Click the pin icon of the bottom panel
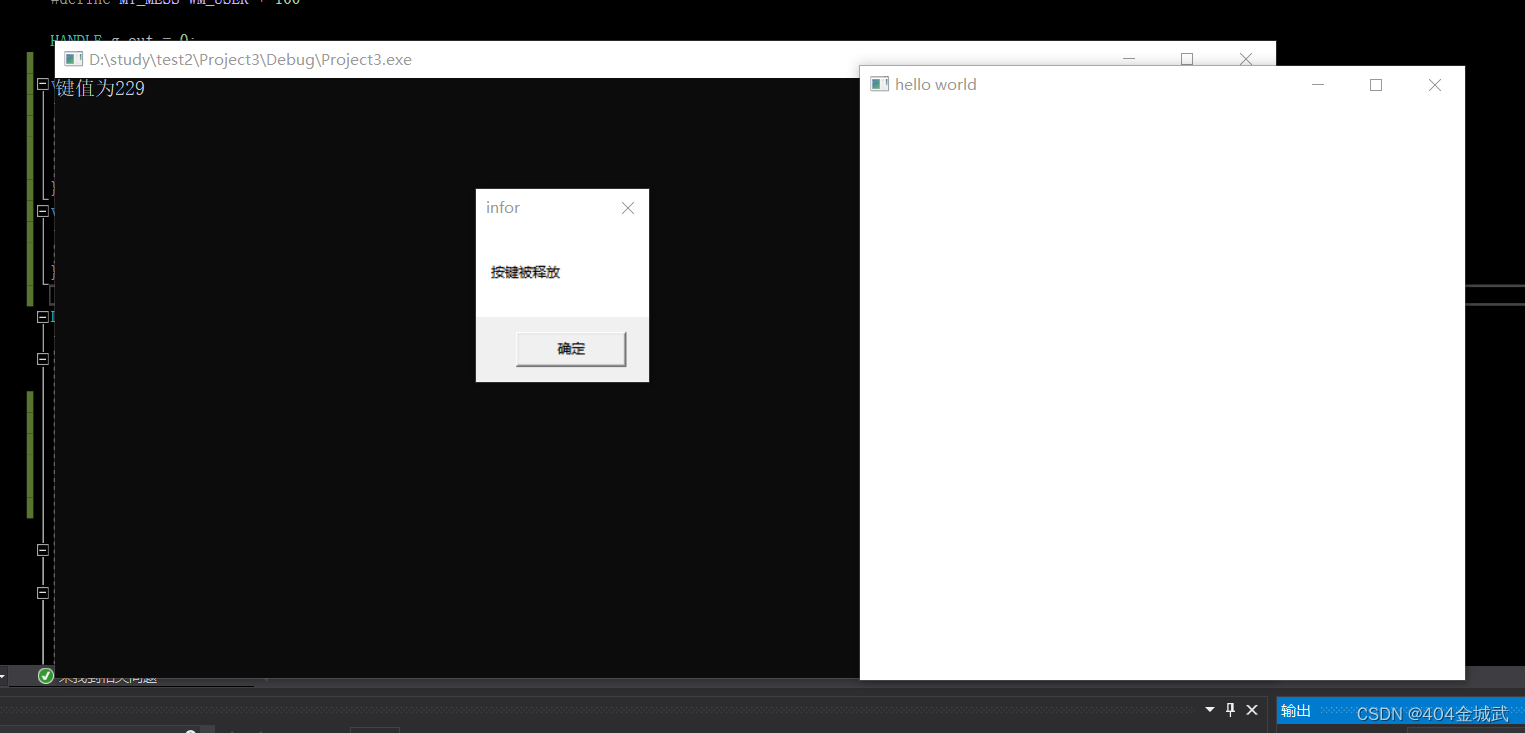 coord(1231,710)
